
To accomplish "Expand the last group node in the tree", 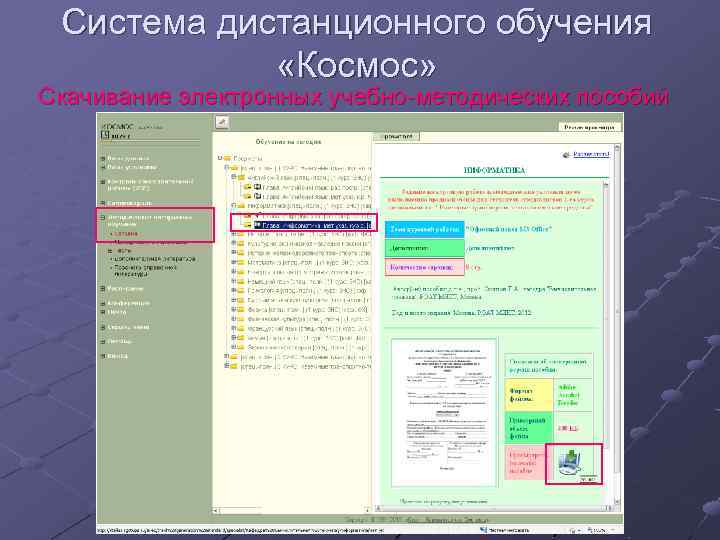I will coord(226,366).
